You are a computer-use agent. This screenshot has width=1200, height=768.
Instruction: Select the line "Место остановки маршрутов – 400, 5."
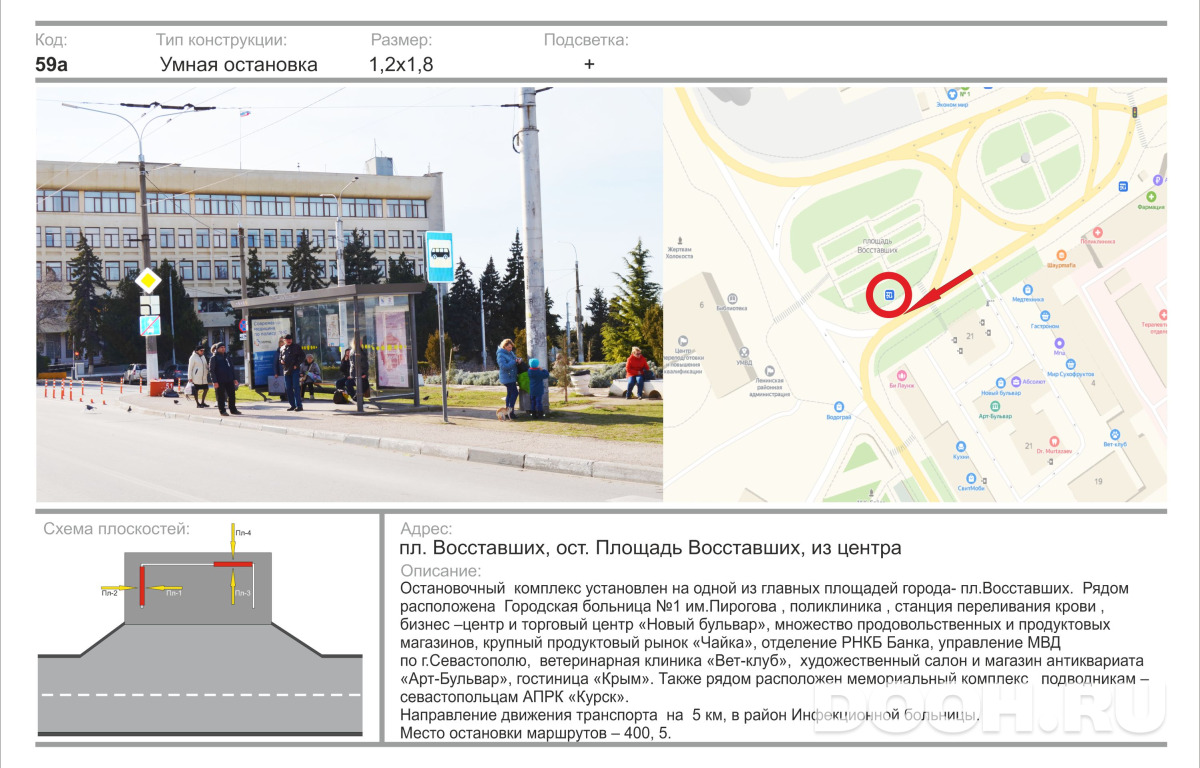coord(536,733)
